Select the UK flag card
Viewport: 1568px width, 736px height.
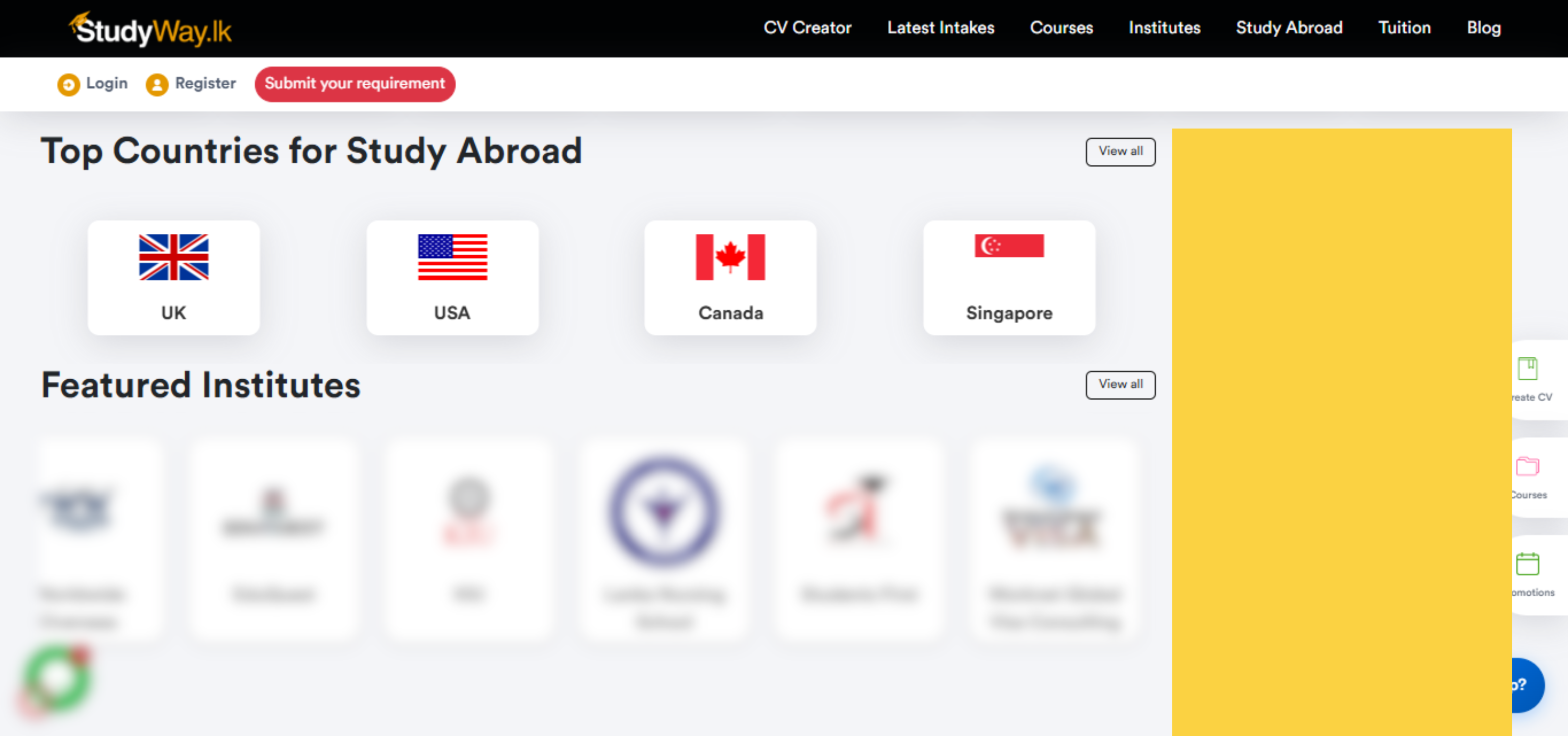[x=173, y=277]
